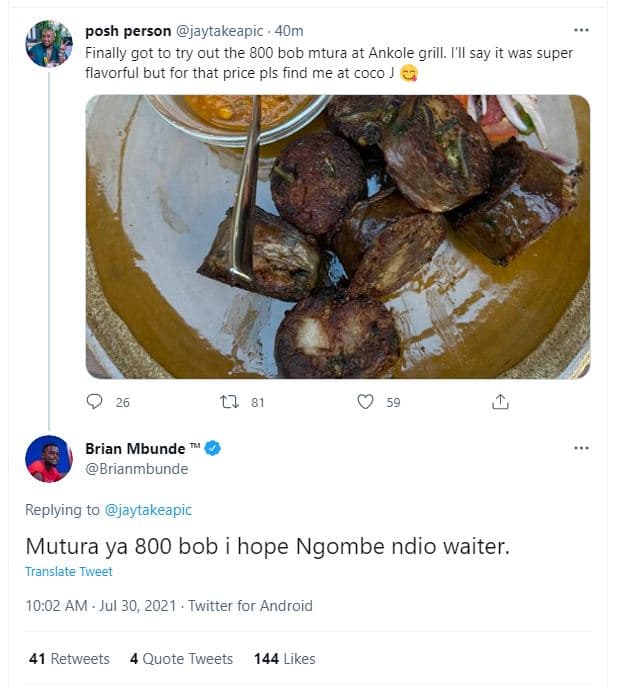View the 41 Retweets list
620x686 pixels.
[68, 659]
